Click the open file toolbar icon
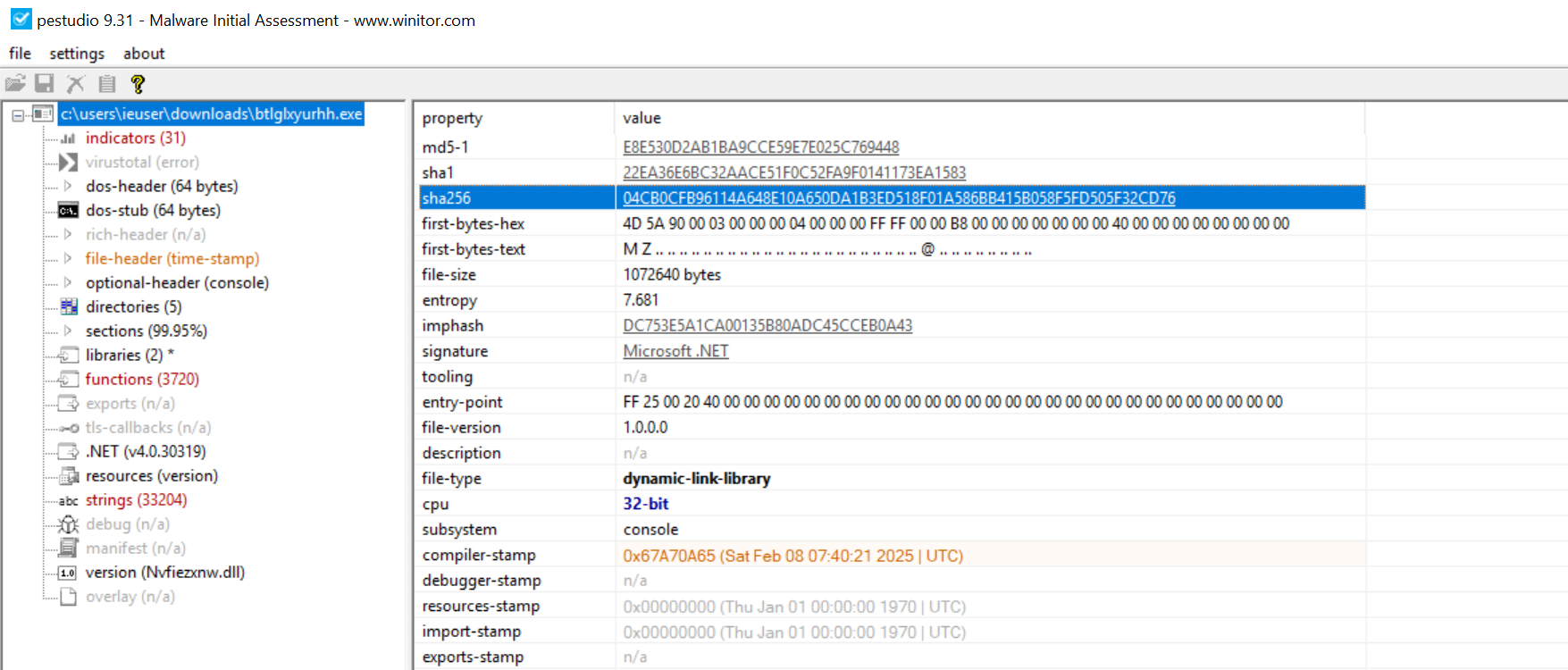 coord(15,84)
